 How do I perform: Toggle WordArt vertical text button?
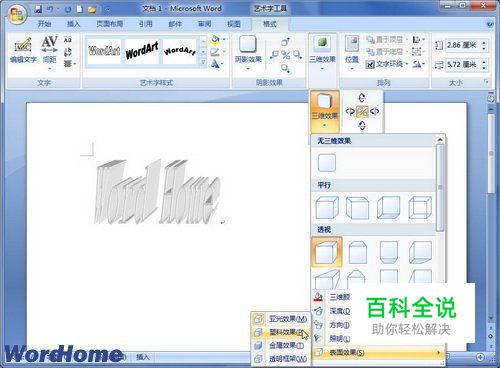pyautogui.click(x=68, y=52)
